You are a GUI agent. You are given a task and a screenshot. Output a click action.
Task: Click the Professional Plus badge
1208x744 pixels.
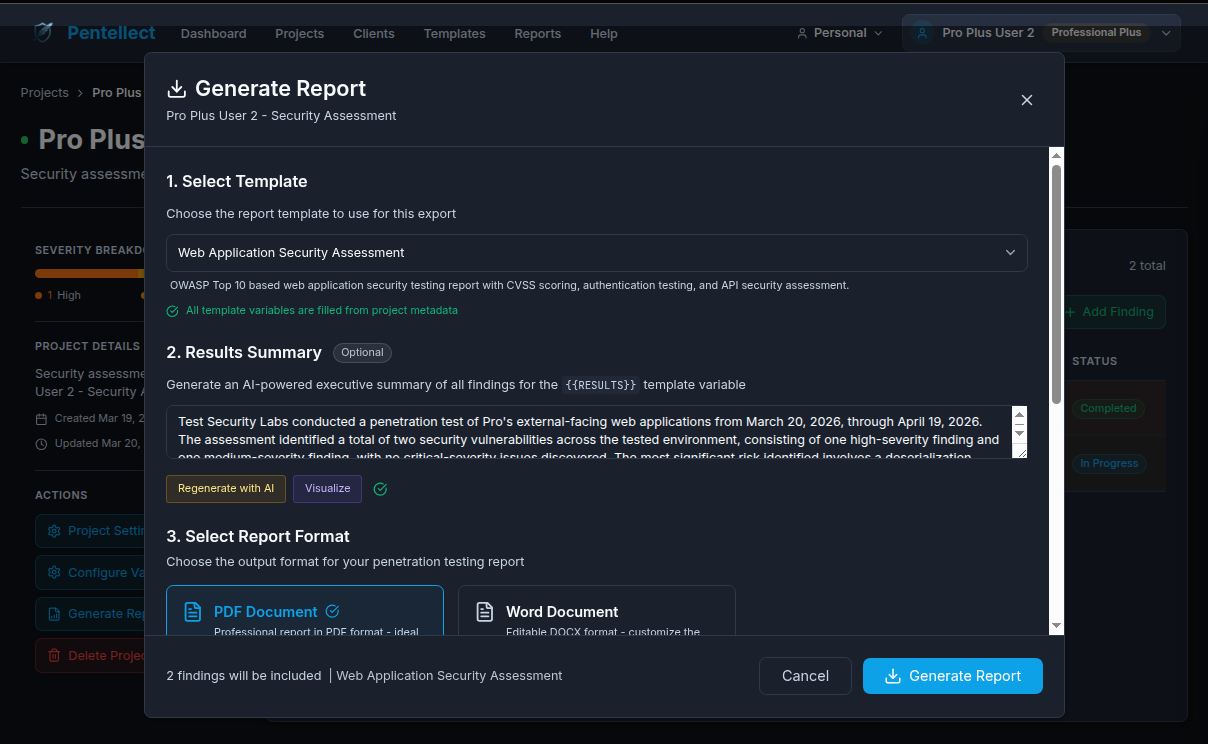tap(1096, 33)
